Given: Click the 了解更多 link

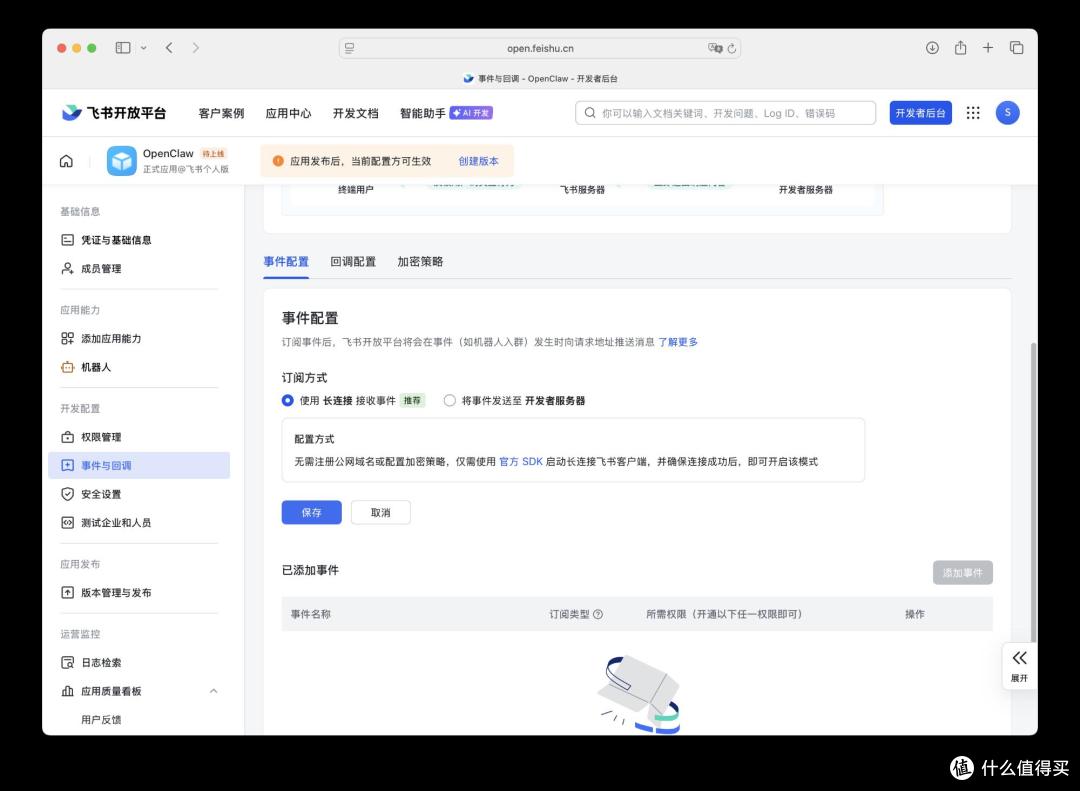Looking at the screenshot, I should coord(678,342).
